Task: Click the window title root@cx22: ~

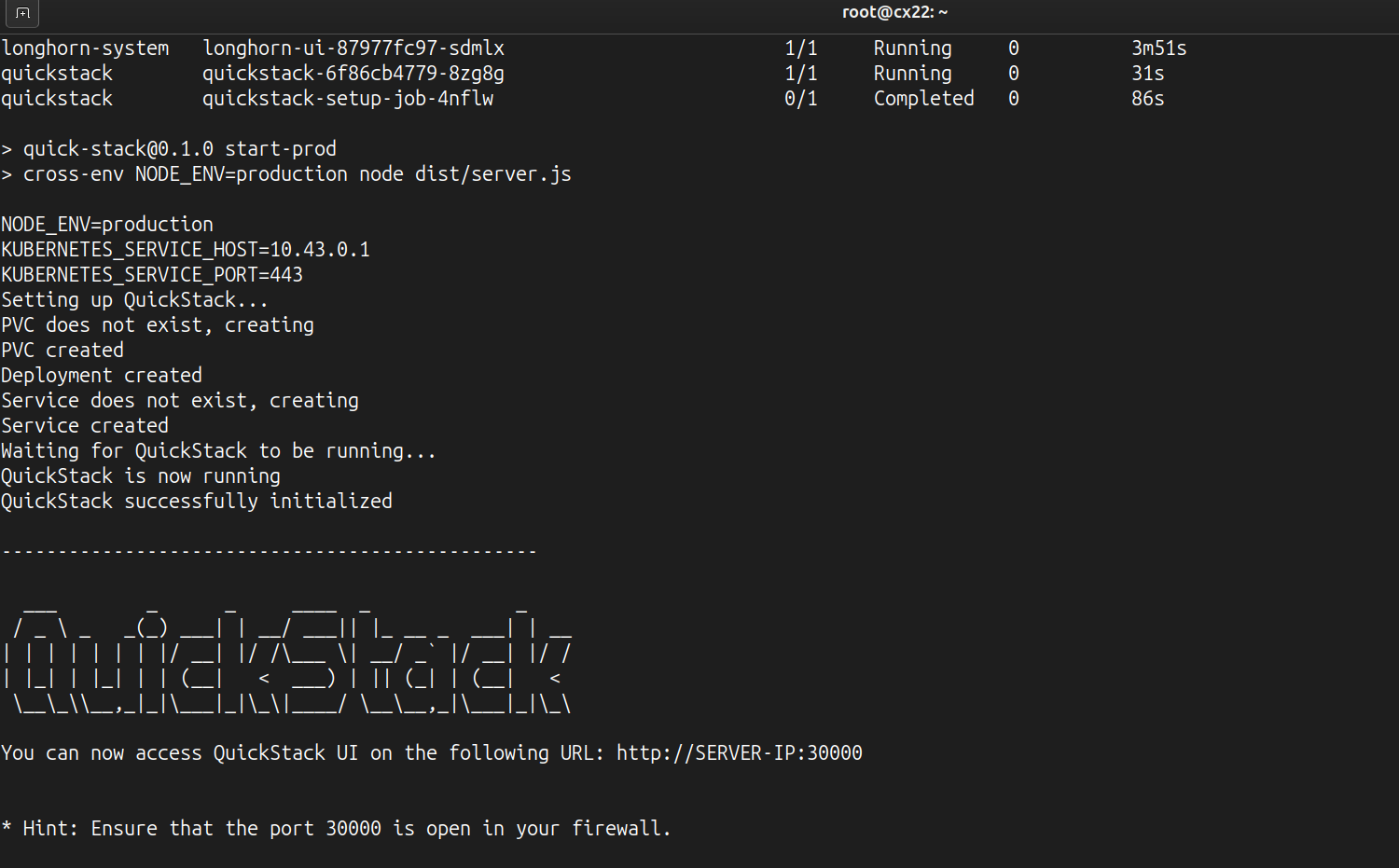Action: [894, 12]
